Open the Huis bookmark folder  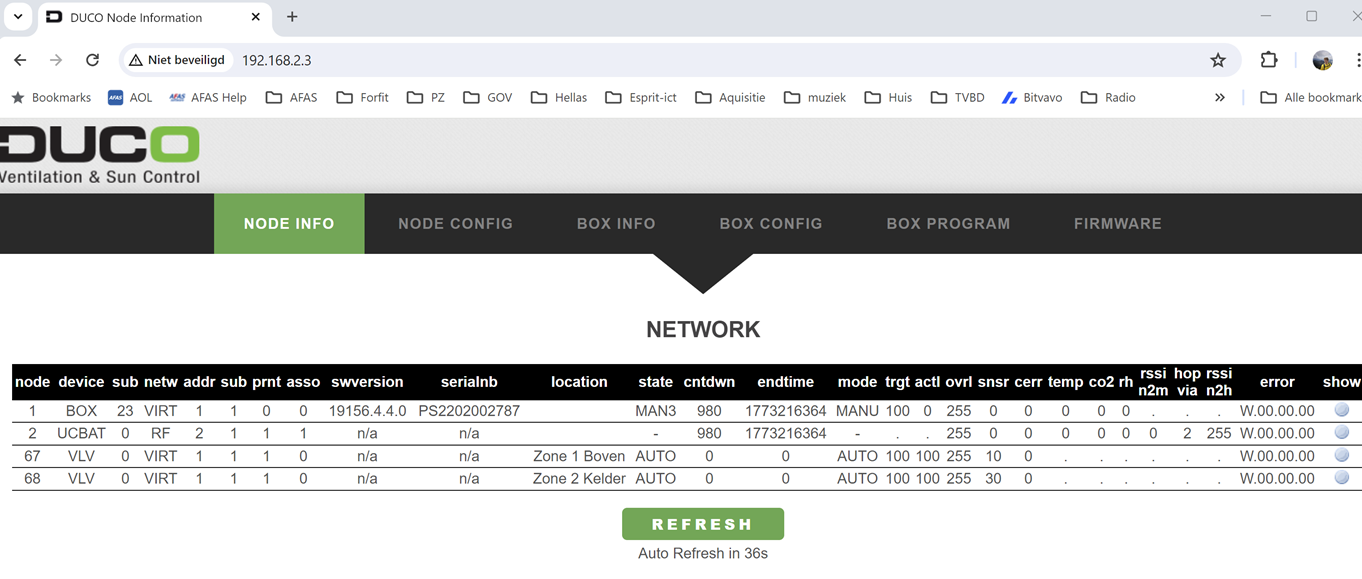(888, 97)
